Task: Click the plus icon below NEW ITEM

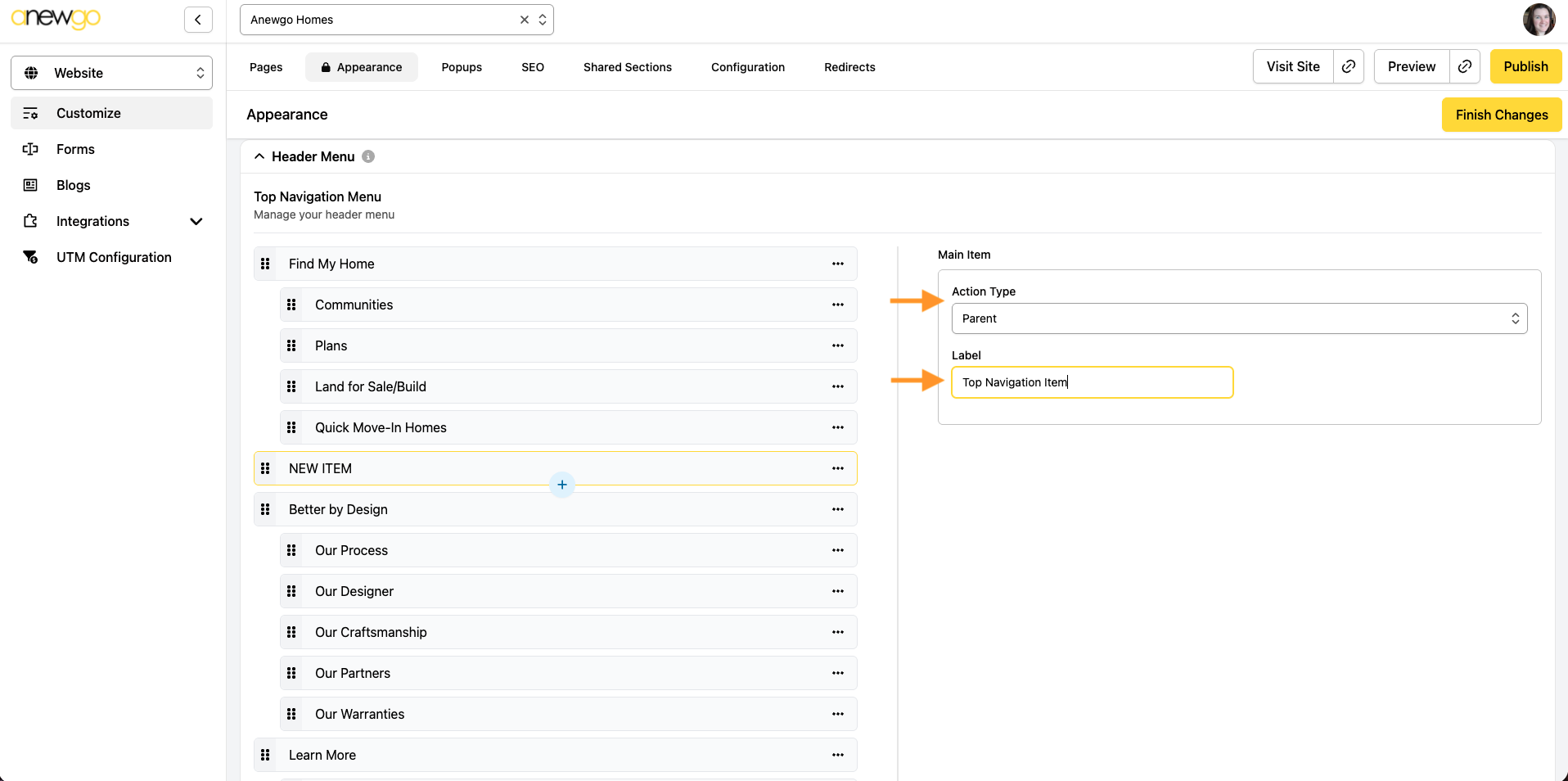Action: click(x=562, y=485)
